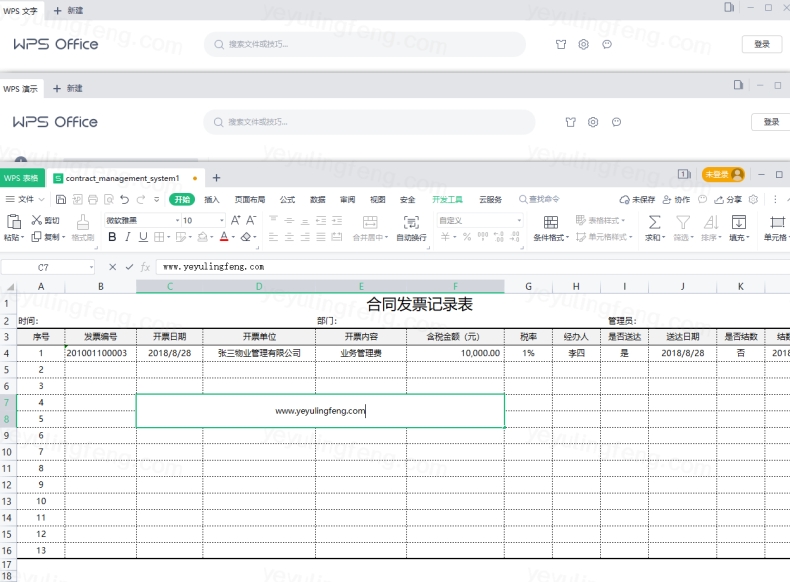Toggle top vertical alignment

[x=273, y=220]
